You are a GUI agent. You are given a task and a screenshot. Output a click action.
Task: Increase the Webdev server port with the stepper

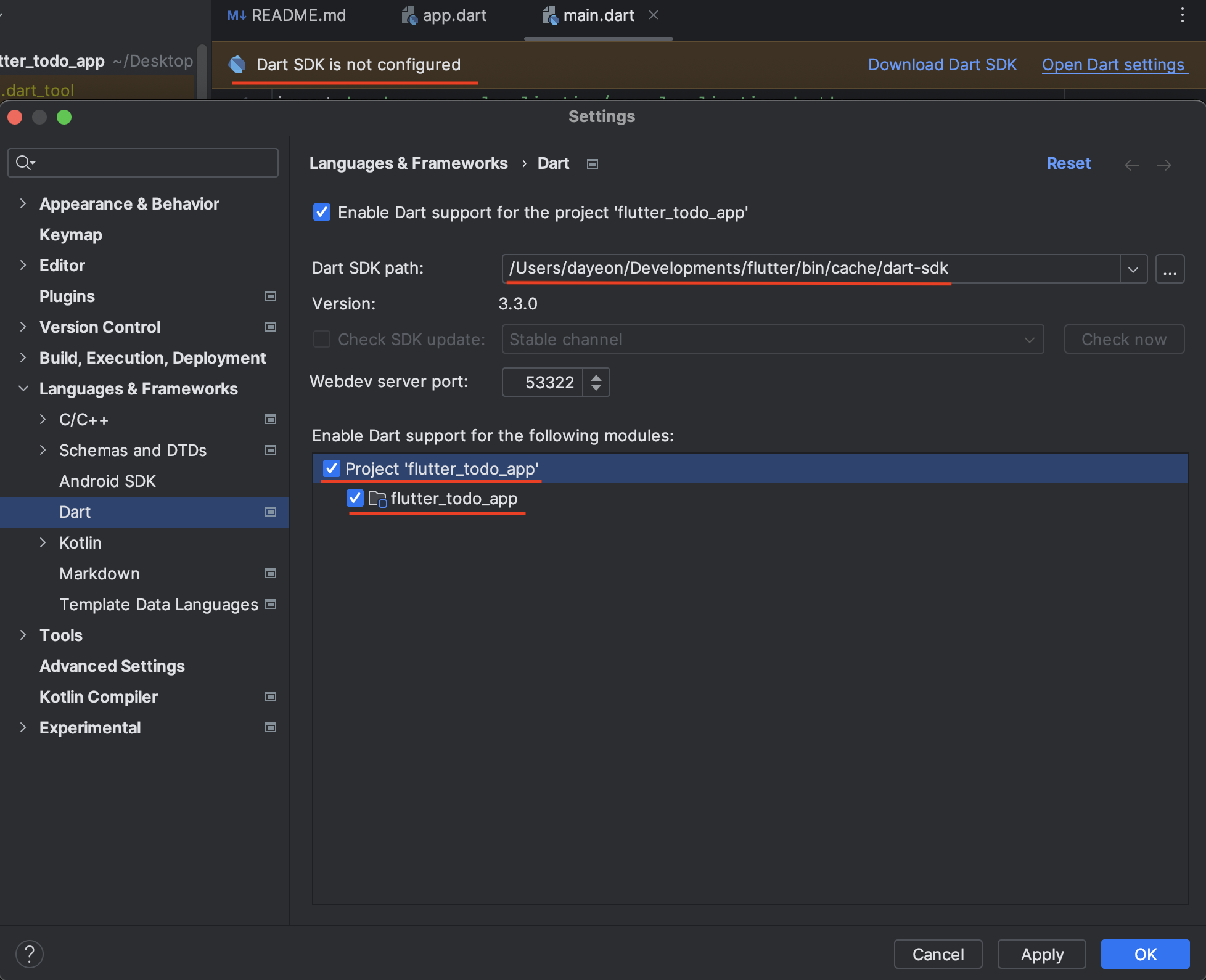(x=596, y=377)
